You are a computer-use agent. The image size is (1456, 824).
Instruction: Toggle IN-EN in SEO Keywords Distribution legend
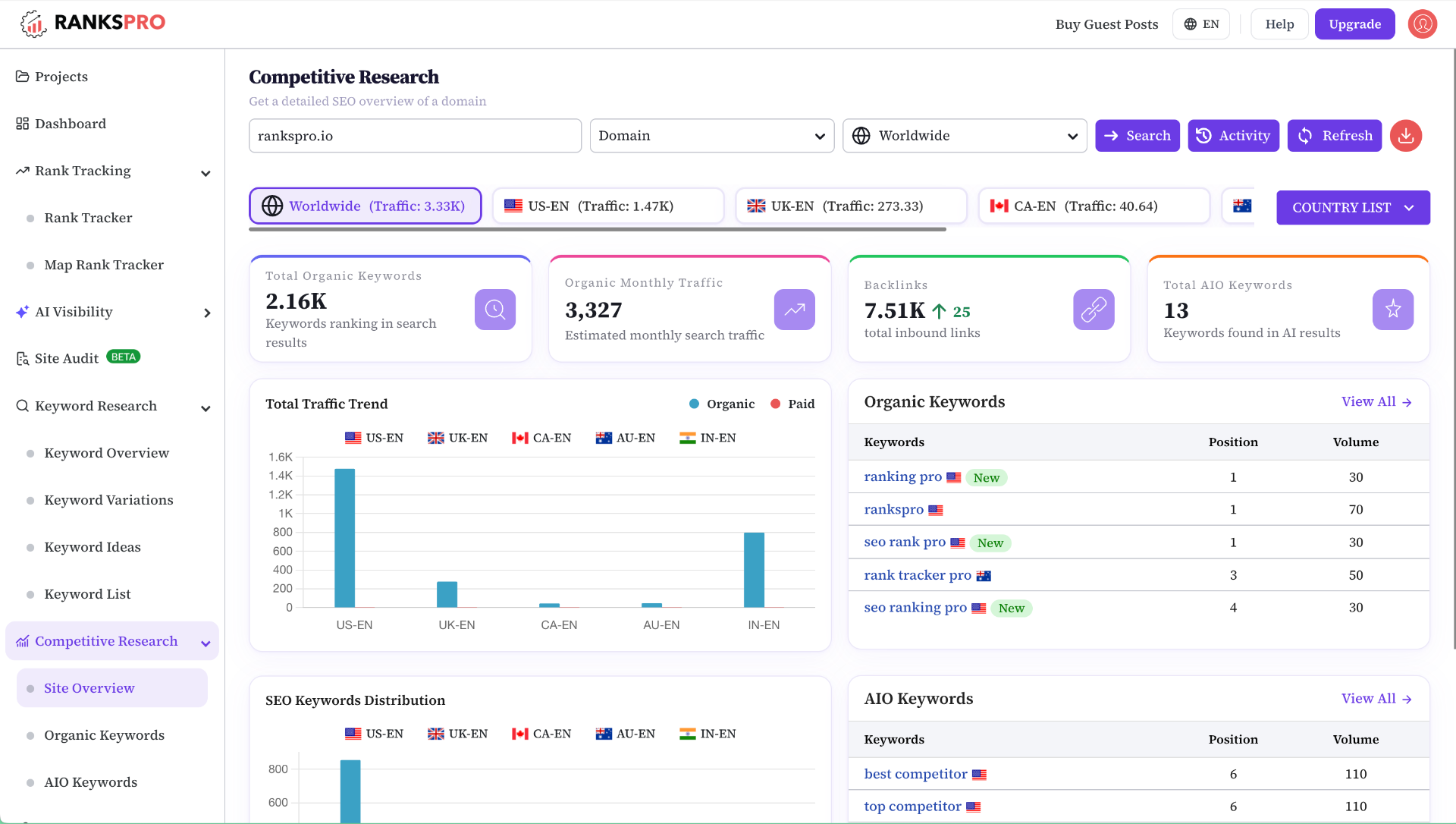point(708,734)
